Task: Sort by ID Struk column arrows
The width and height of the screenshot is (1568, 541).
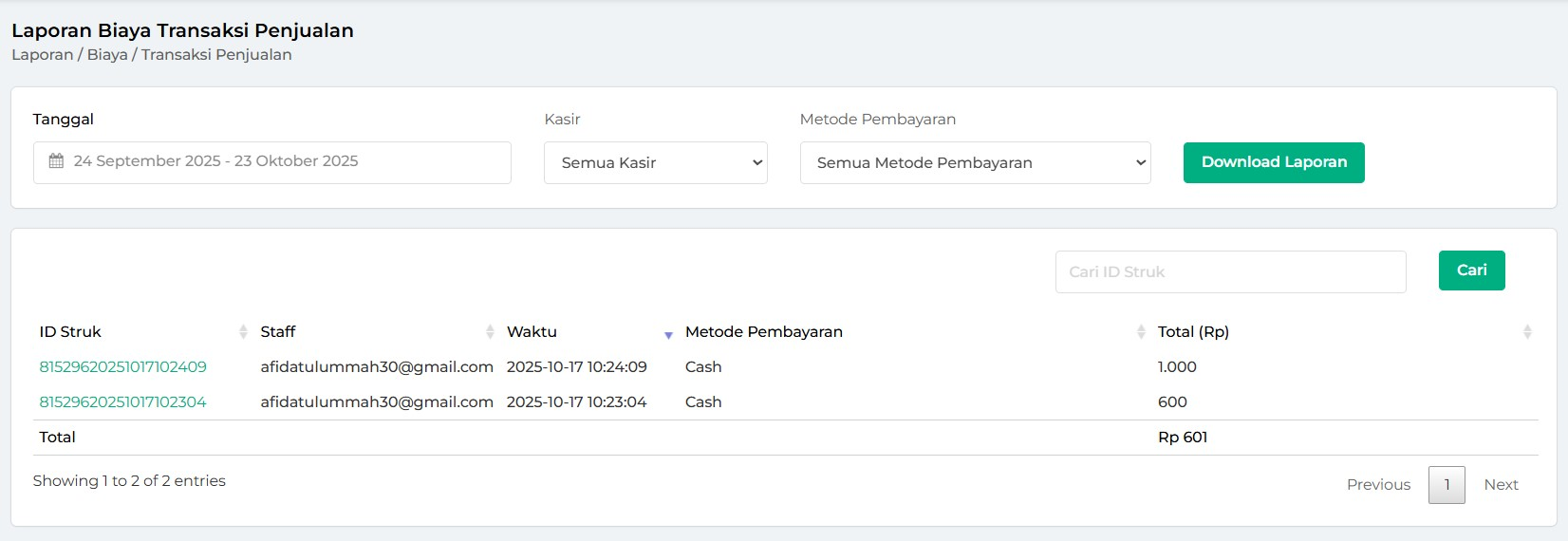Action: [x=243, y=331]
